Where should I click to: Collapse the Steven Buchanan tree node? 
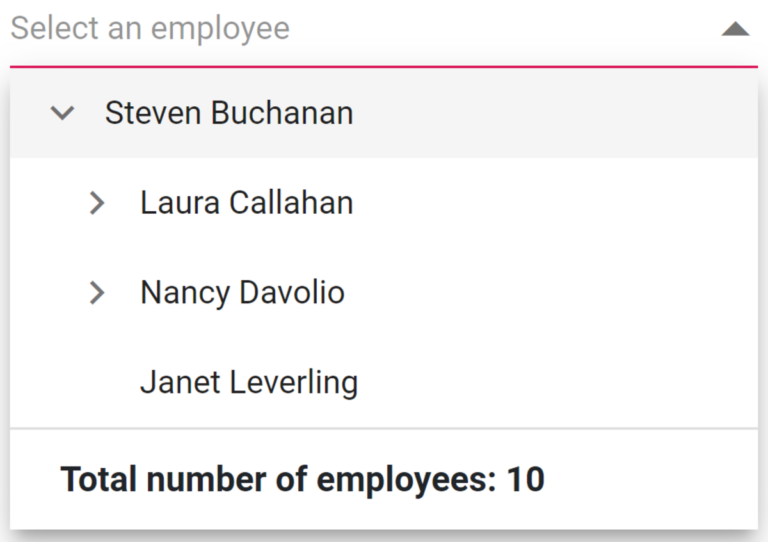[x=62, y=113]
